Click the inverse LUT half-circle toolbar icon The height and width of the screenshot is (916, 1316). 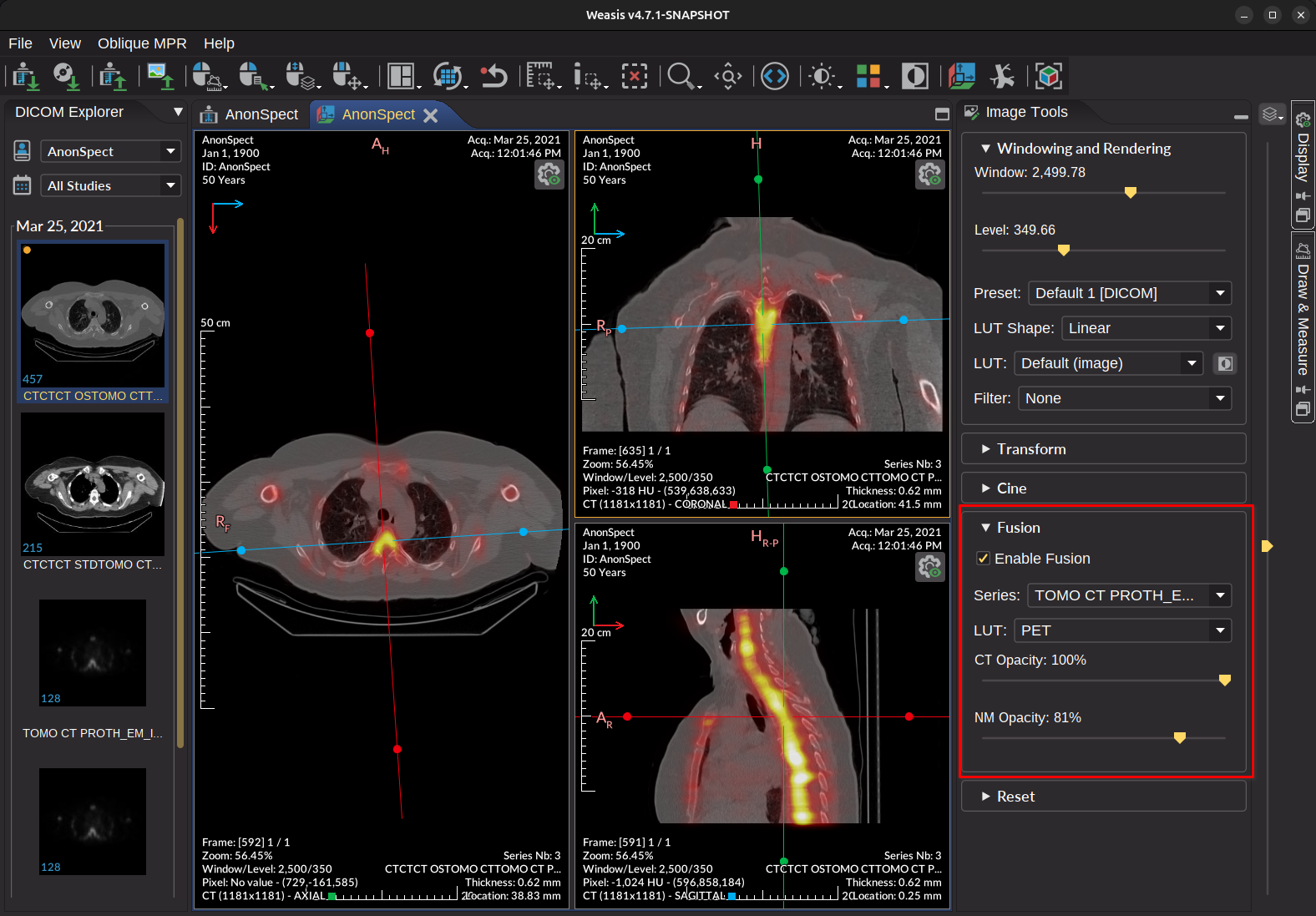[x=915, y=77]
